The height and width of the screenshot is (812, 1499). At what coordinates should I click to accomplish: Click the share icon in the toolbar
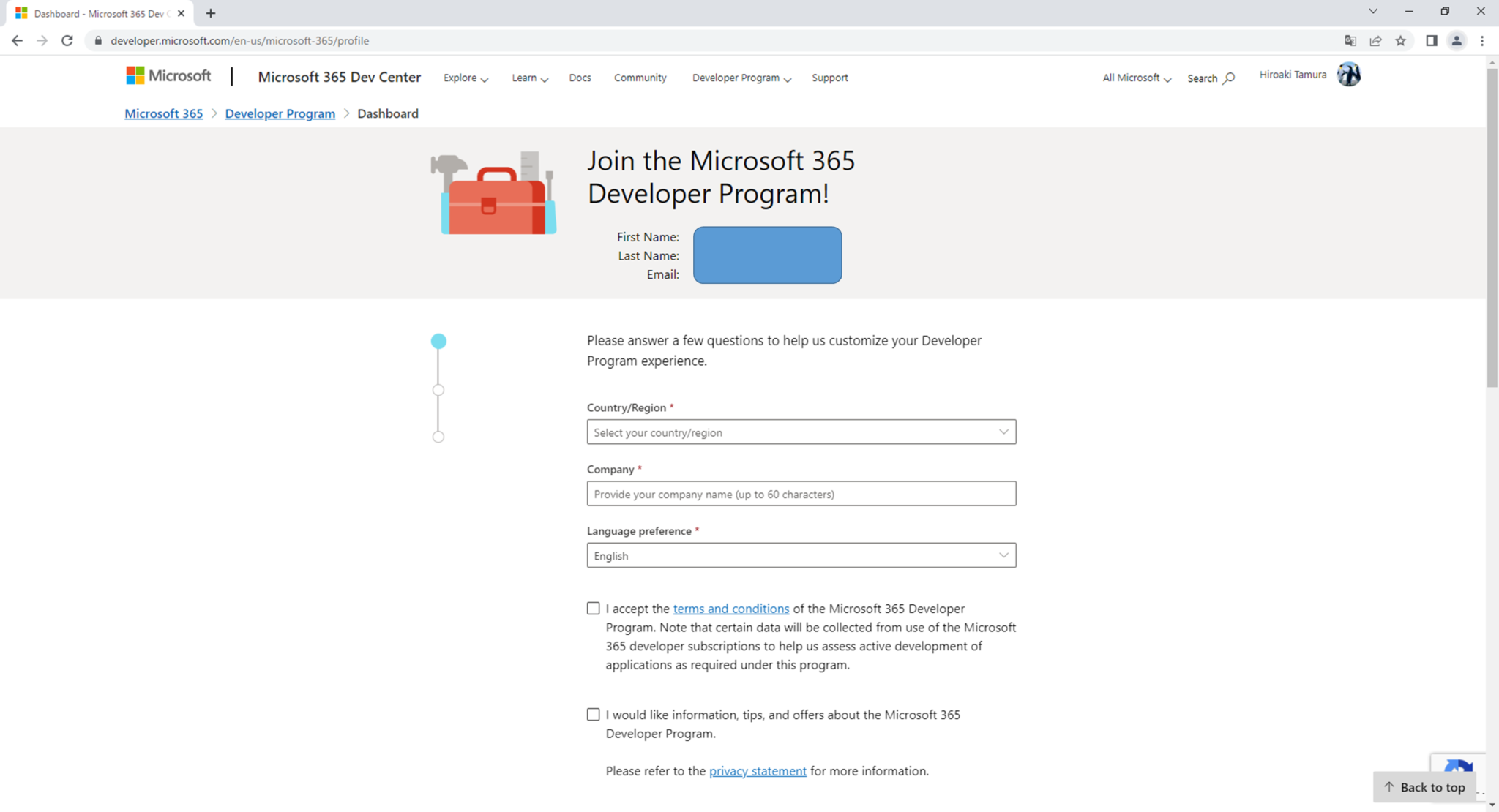tap(1376, 41)
